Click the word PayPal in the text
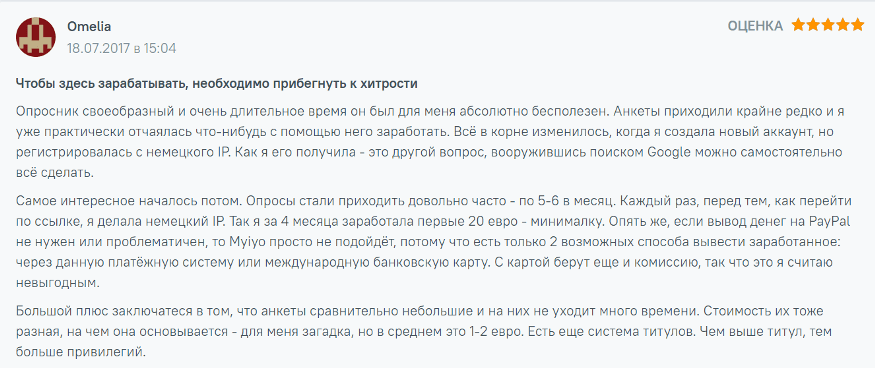This screenshot has width=875, height=368. pos(829,221)
